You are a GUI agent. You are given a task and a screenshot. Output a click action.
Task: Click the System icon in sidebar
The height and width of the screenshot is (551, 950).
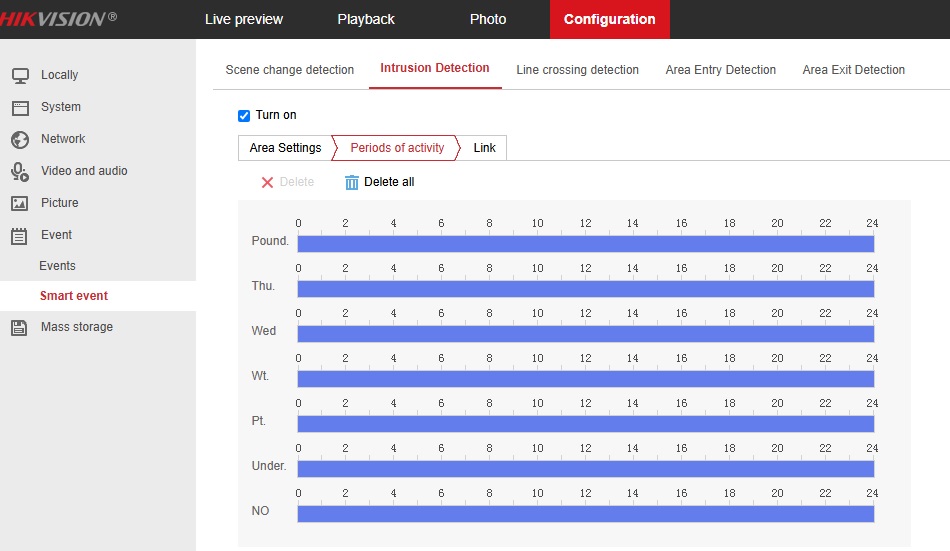[20, 107]
